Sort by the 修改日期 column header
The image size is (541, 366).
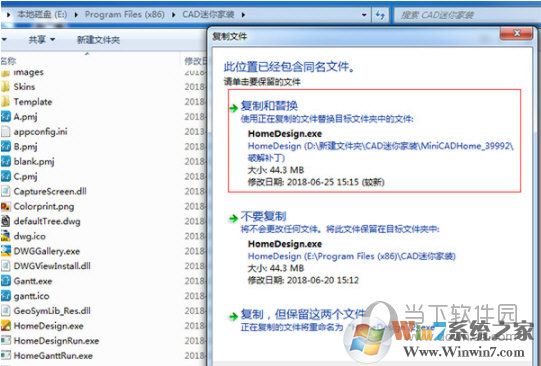pos(195,61)
